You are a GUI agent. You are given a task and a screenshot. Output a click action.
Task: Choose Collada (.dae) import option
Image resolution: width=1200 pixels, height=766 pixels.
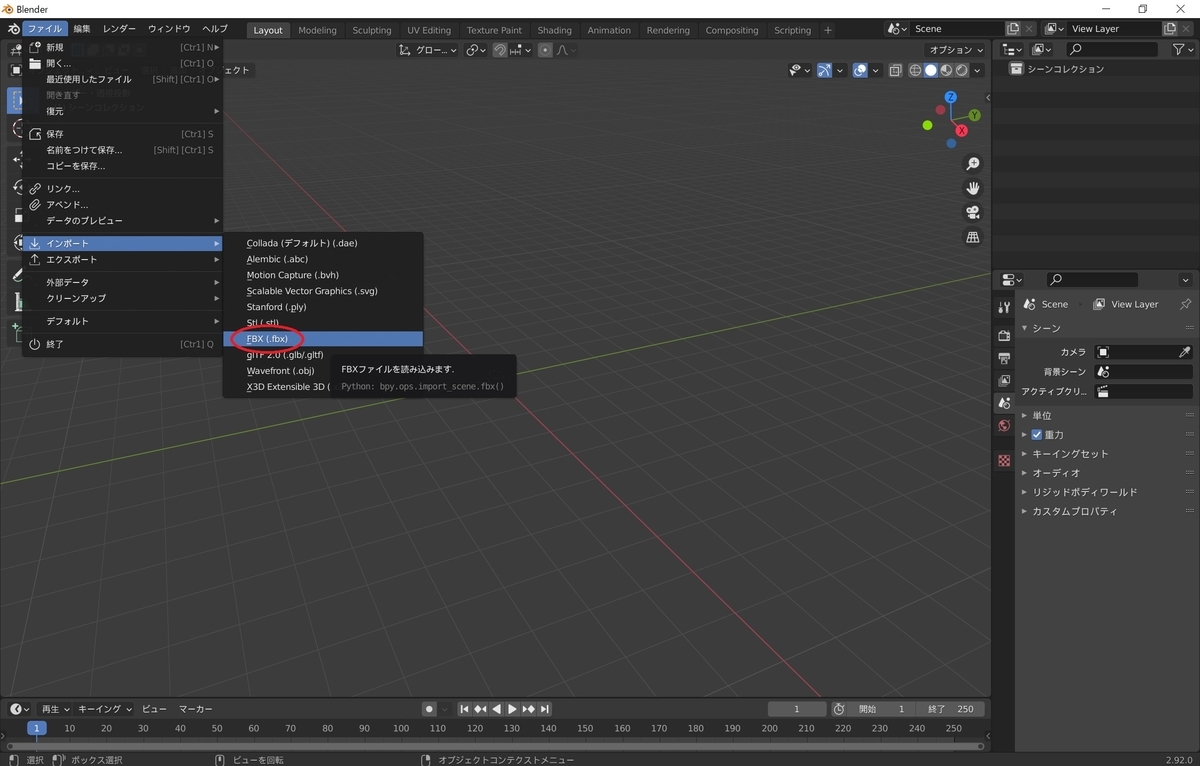pos(323,243)
